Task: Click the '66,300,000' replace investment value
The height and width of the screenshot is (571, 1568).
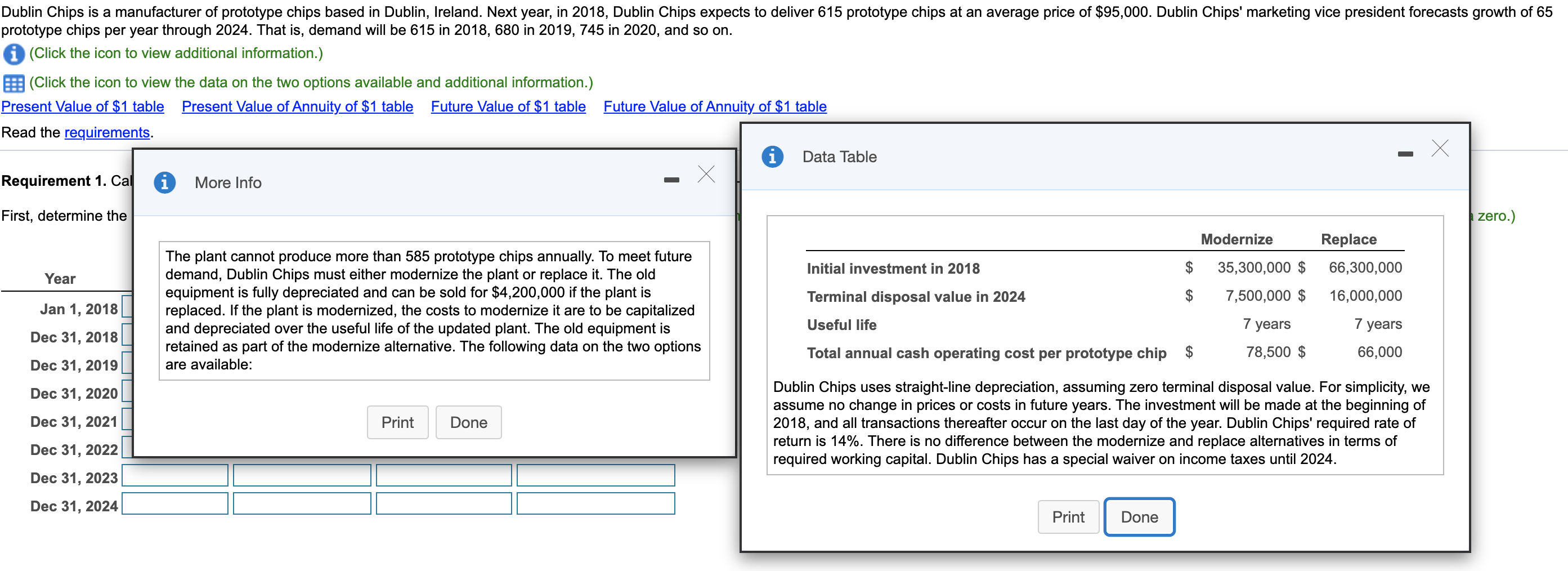Action: pyautogui.click(x=1365, y=267)
